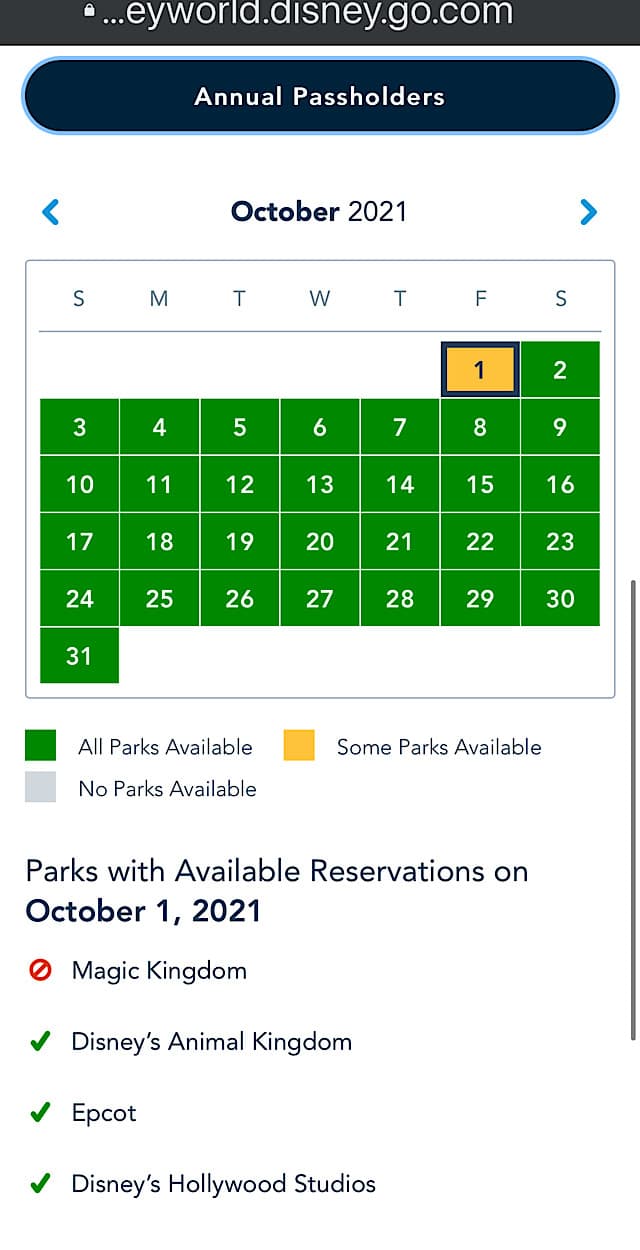
Task: Click the lock icon in address bar
Action: click(91, 12)
